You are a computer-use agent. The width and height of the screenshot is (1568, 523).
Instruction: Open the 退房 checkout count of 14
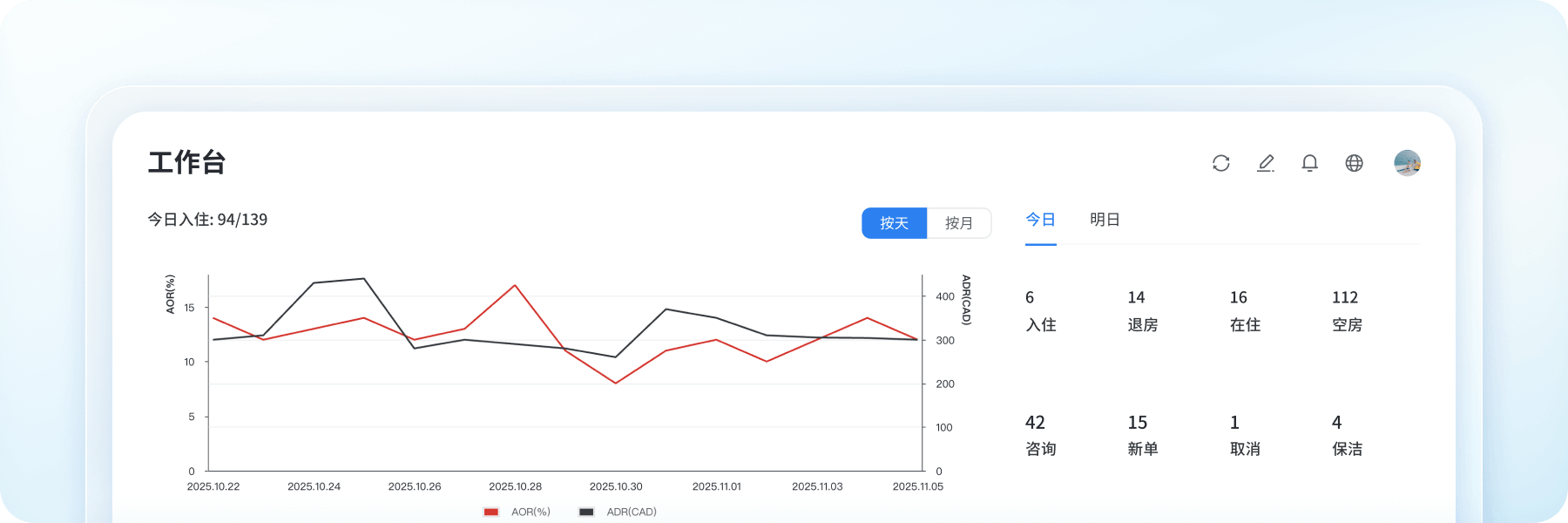(x=1142, y=311)
